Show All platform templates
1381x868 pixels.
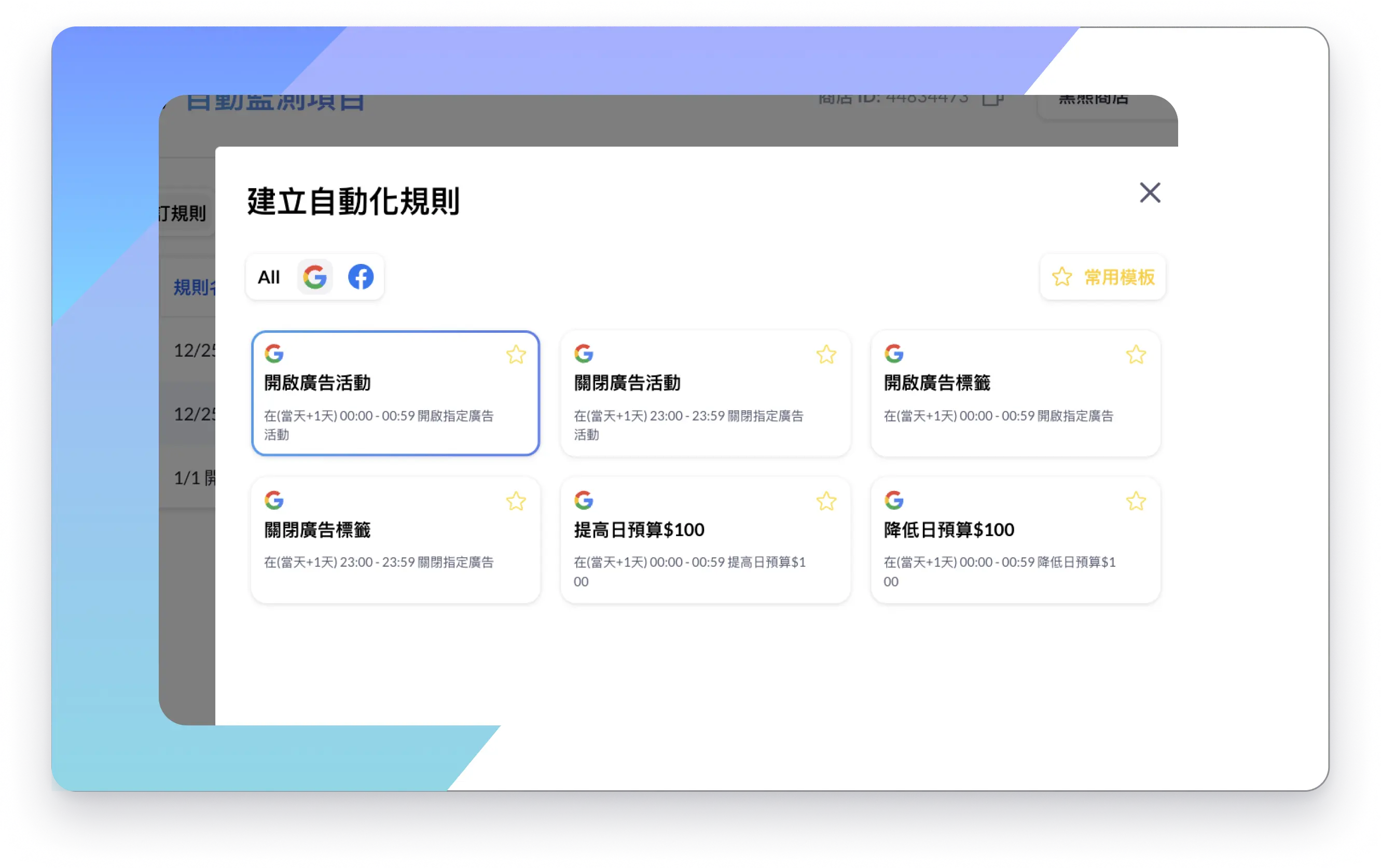(x=268, y=277)
